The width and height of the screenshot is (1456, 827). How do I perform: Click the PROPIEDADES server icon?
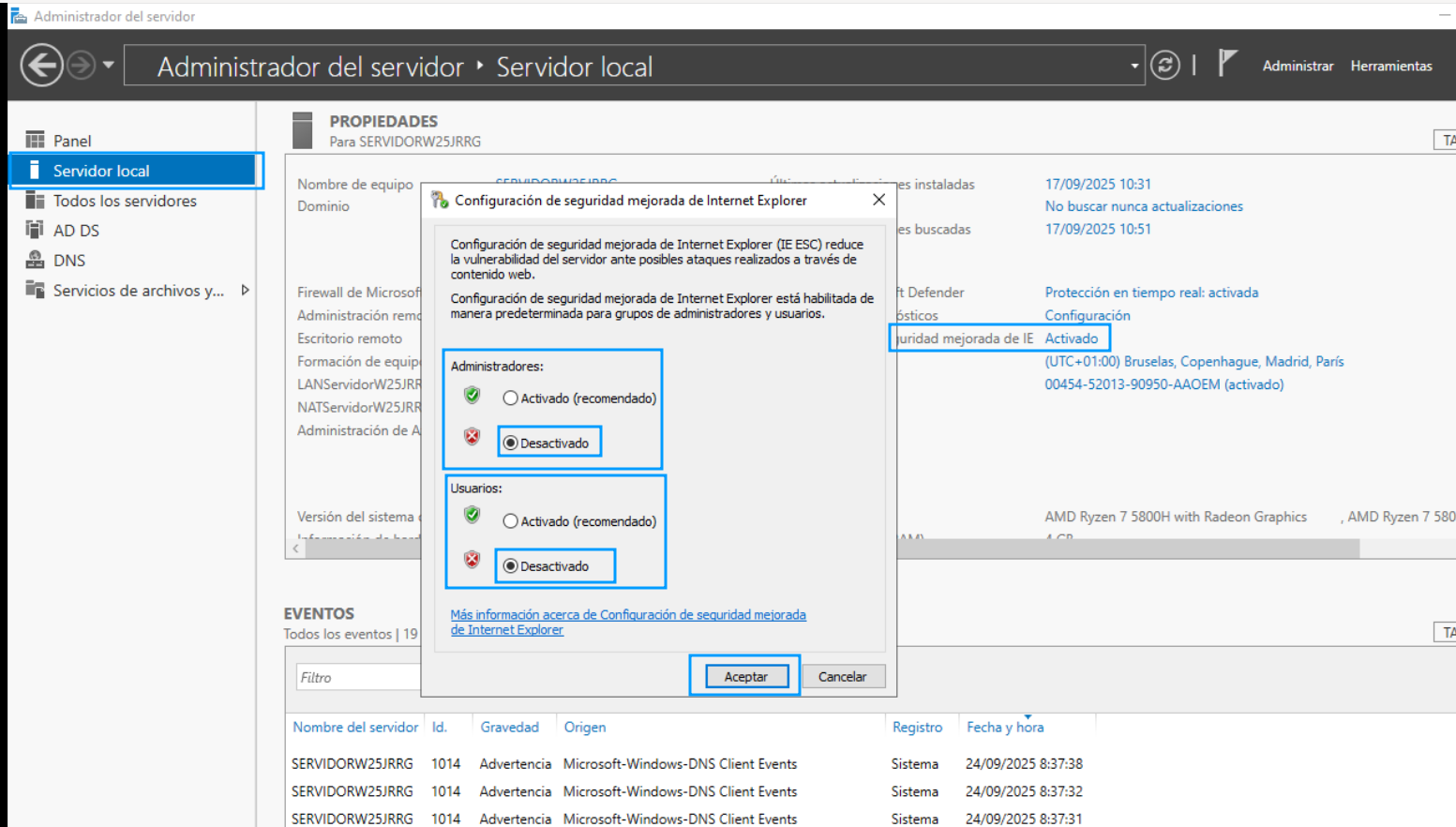(x=302, y=130)
